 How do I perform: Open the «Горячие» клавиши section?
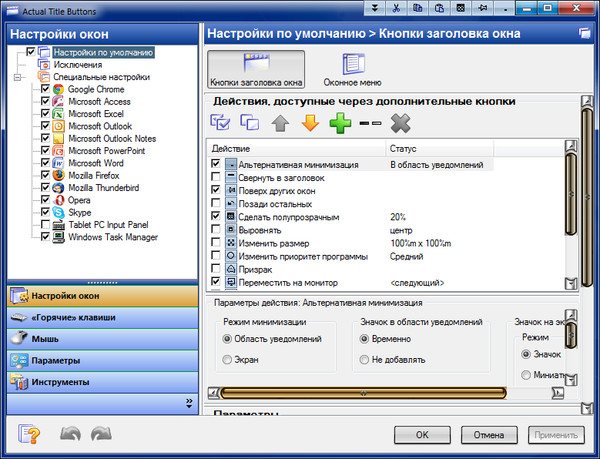[x=100, y=317]
